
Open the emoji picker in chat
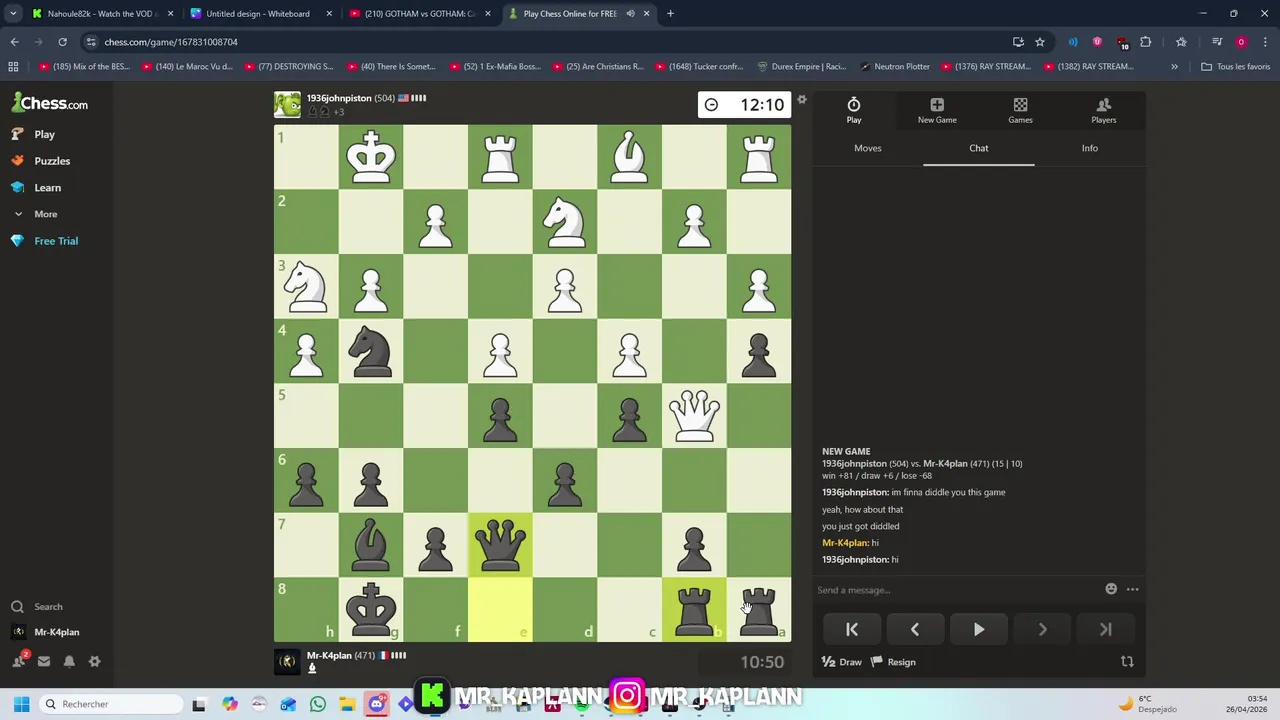[1111, 589]
